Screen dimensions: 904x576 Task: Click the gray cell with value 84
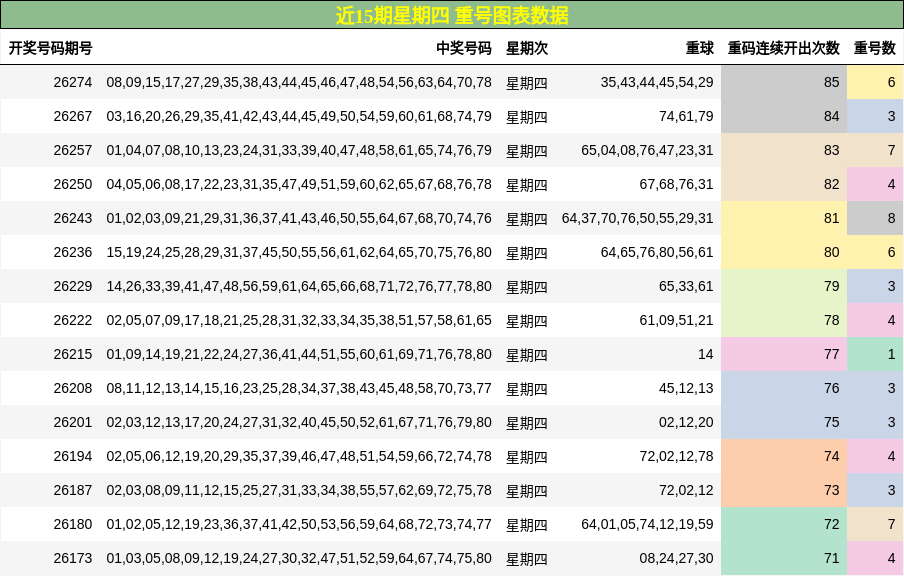784,116
